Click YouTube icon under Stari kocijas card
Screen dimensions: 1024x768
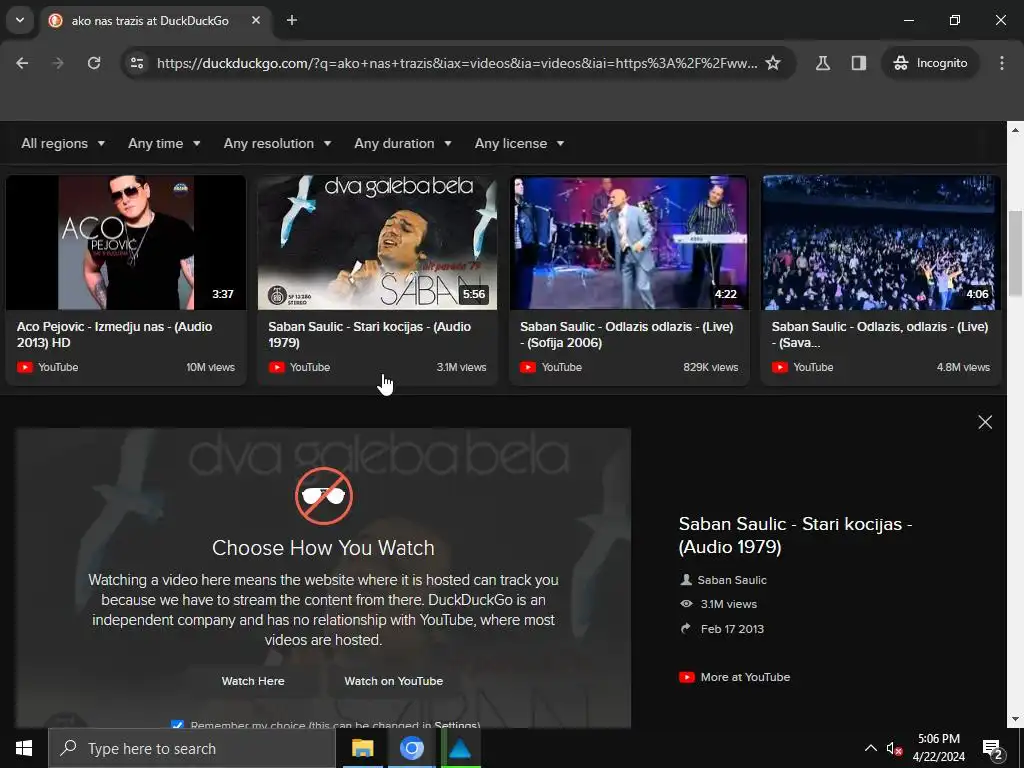pyautogui.click(x=276, y=367)
